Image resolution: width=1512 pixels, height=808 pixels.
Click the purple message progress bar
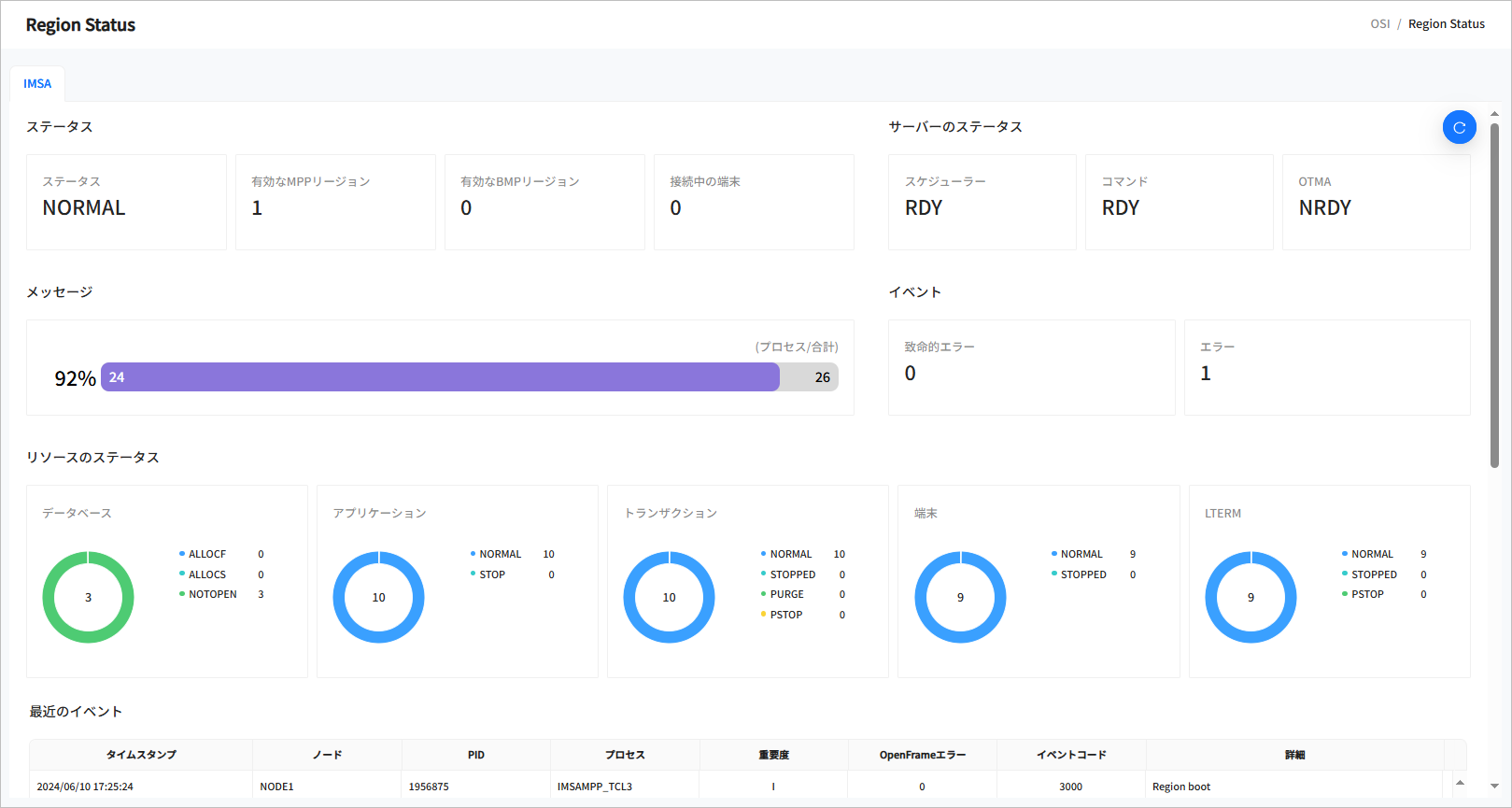440,377
